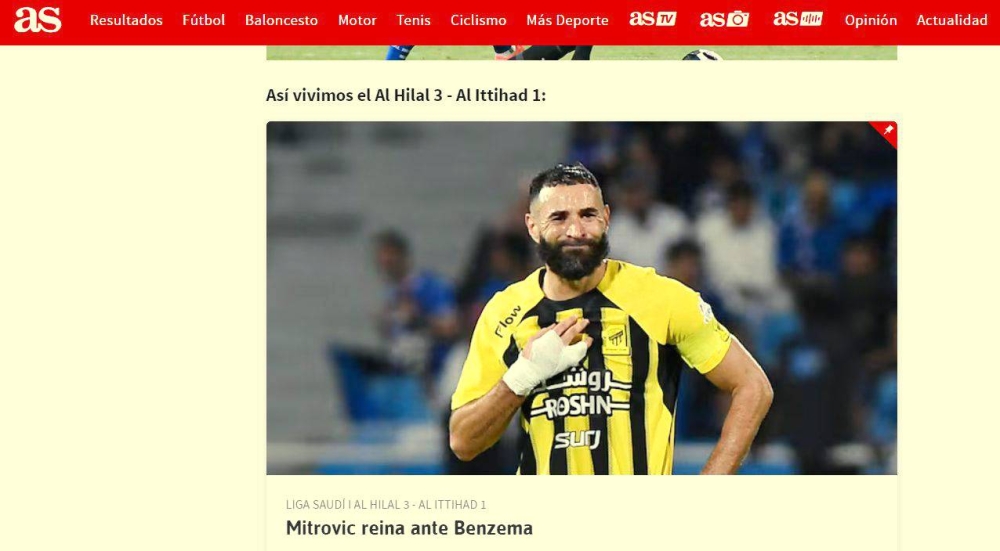
Task: Click the ROSHN sponsor text on Benzema's shirt
Action: [x=577, y=406]
